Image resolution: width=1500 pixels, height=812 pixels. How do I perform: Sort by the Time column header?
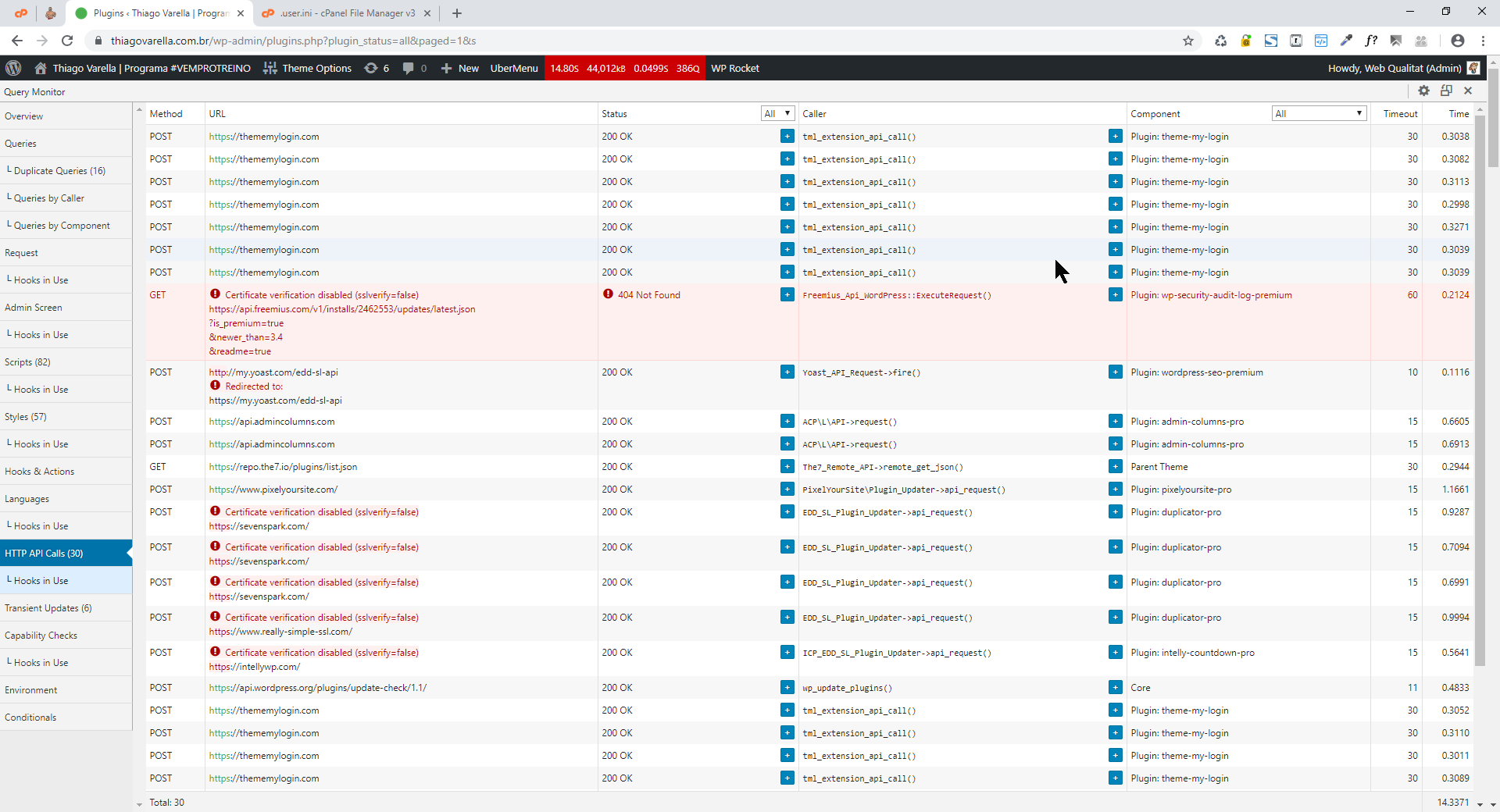pos(1458,114)
